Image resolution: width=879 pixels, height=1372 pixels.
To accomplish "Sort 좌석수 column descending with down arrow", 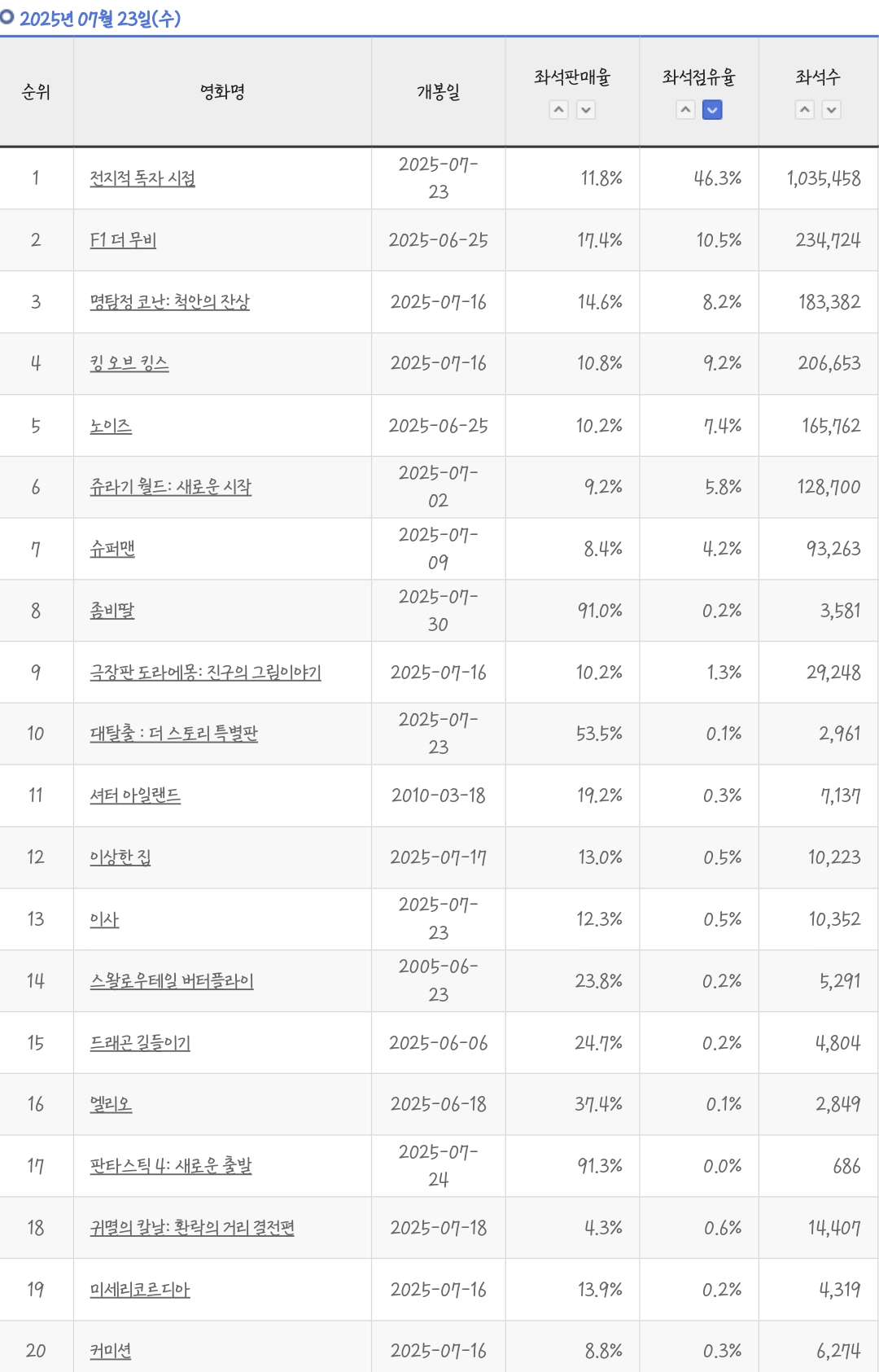I will pyautogui.click(x=831, y=109).
